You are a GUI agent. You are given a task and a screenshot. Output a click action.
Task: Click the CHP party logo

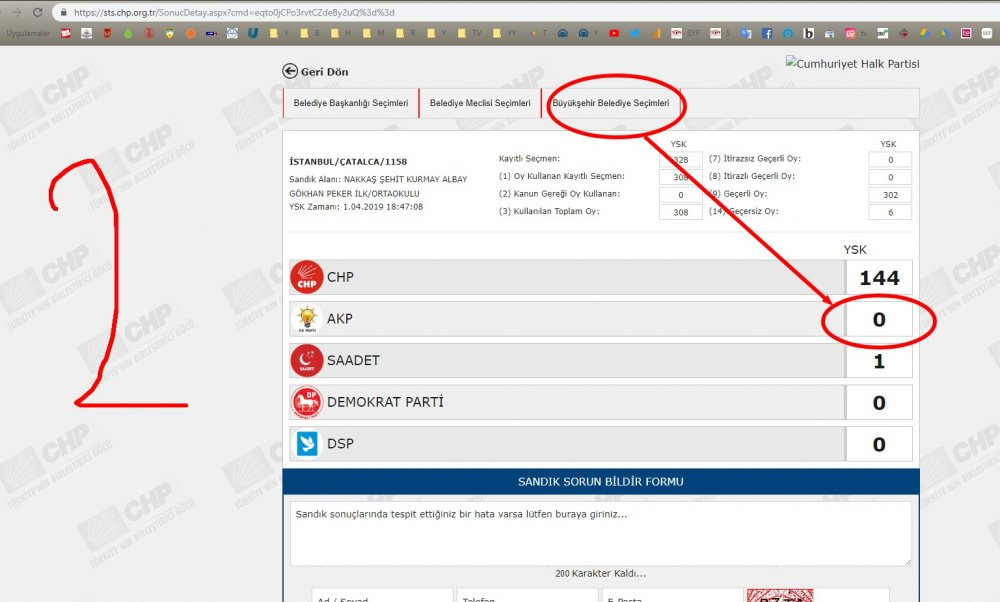pos(307,277)
